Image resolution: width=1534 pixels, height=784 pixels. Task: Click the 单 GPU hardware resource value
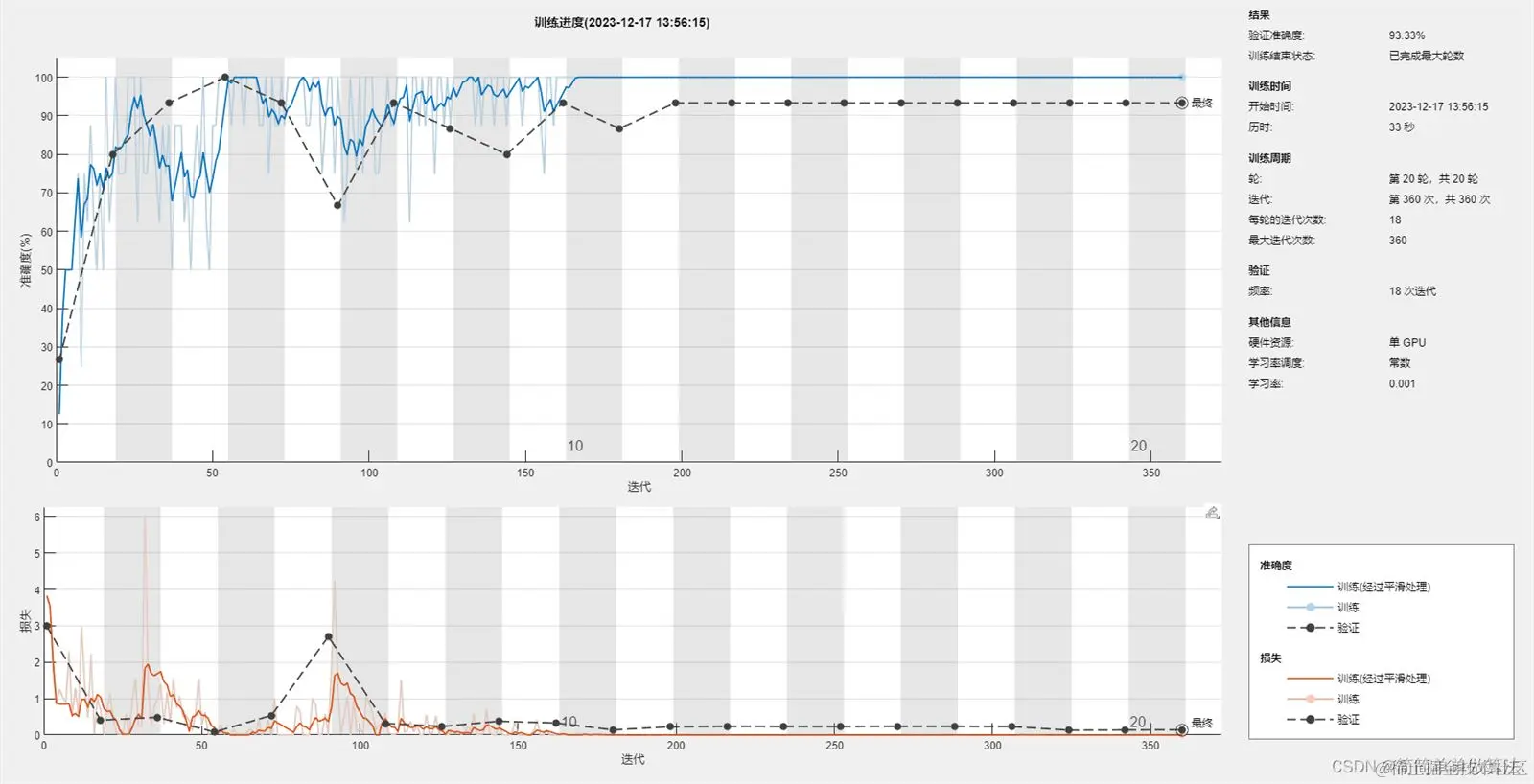click(x=1407, y=342)
